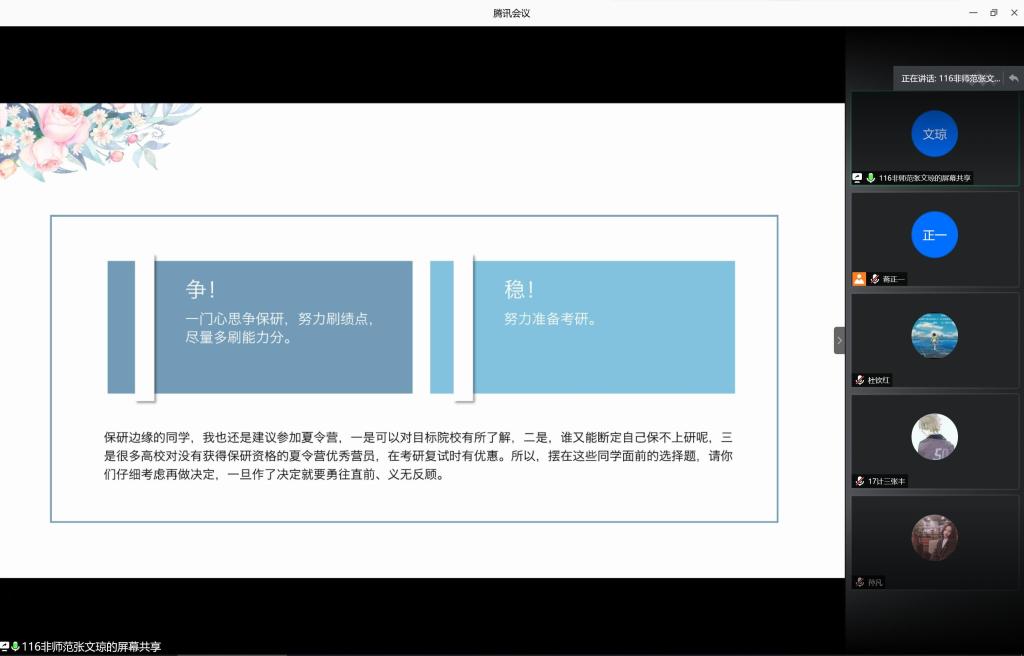Click the green mic icon in the bottom status bar

click(17, 647)
